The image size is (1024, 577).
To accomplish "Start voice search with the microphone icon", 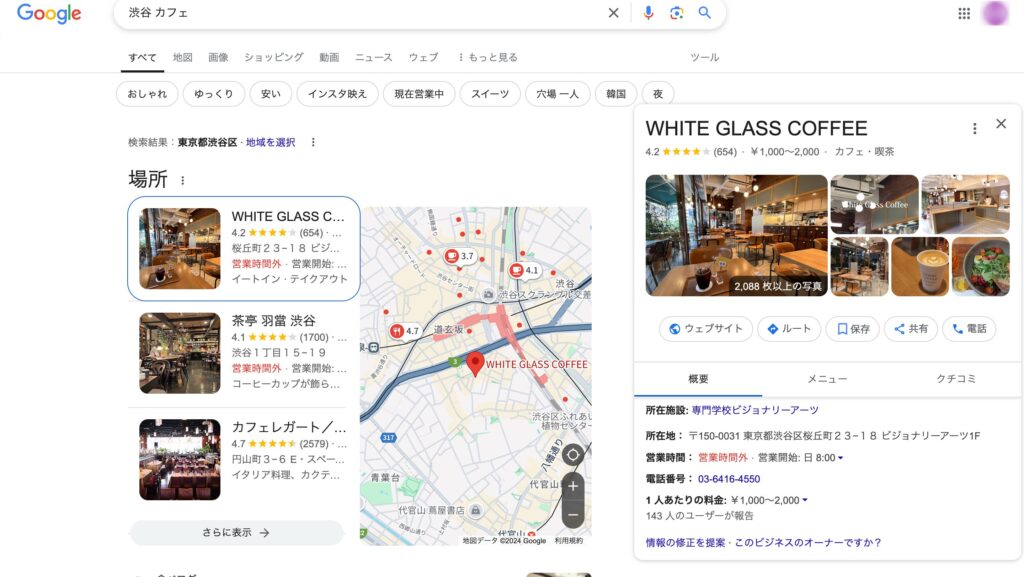I will [648, 13].
